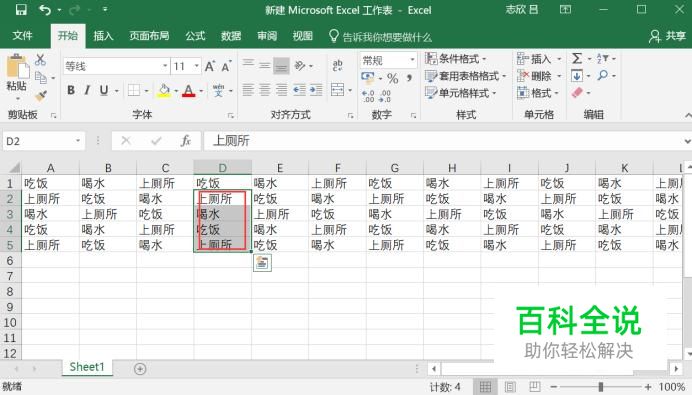
Task: Toggle bold formatting
Action: coord(71,90)
